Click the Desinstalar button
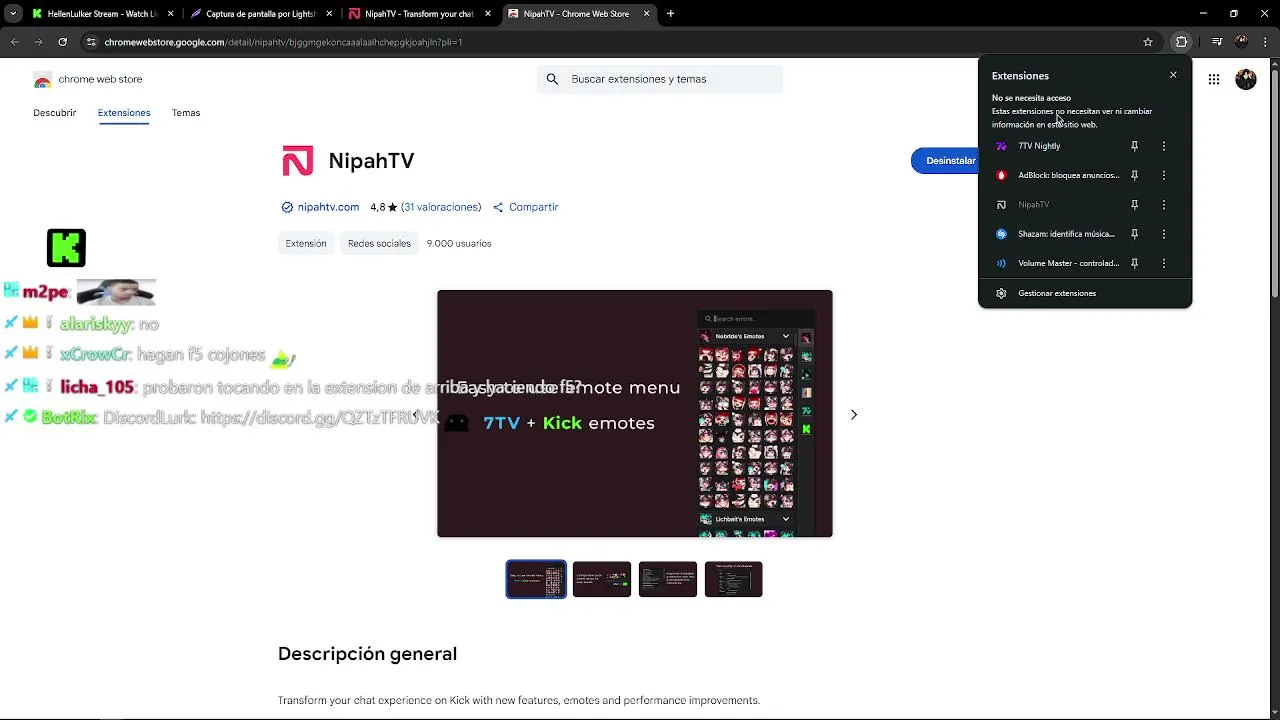Image resolution: width=1280 pixels, height=720 pixels. pyautogui.click(x=945, y=160)
